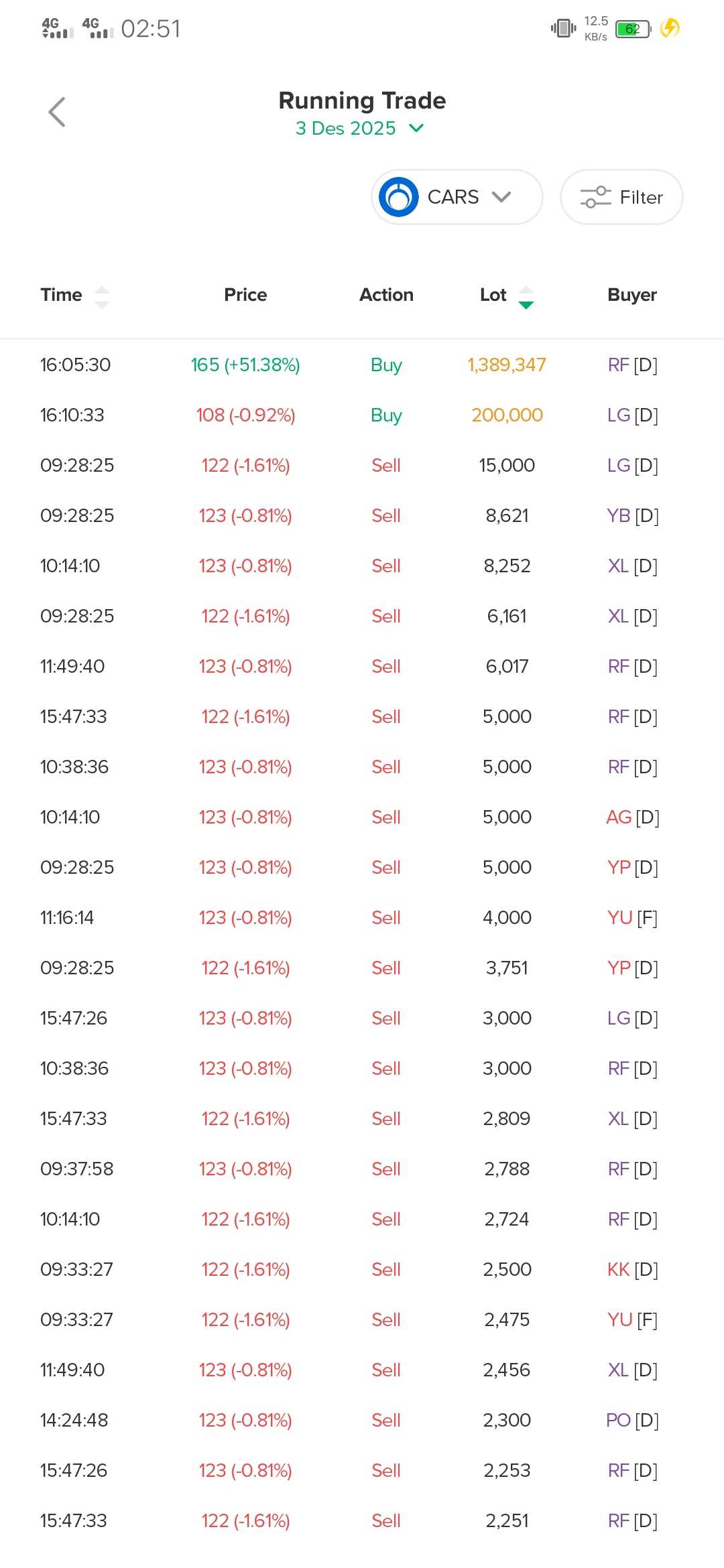Tap the filter sliders icon

tap(595, 197)
